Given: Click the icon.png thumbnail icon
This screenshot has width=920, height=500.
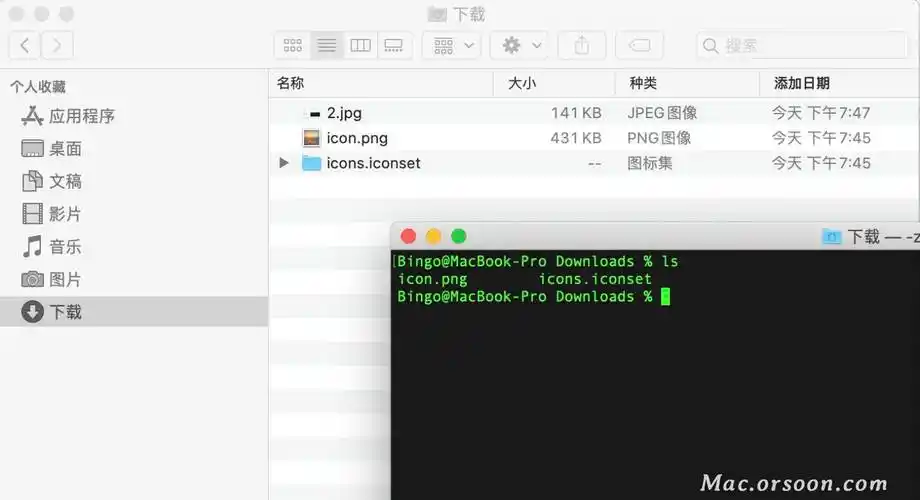Looking at the screenshot, I should [312, 138].
